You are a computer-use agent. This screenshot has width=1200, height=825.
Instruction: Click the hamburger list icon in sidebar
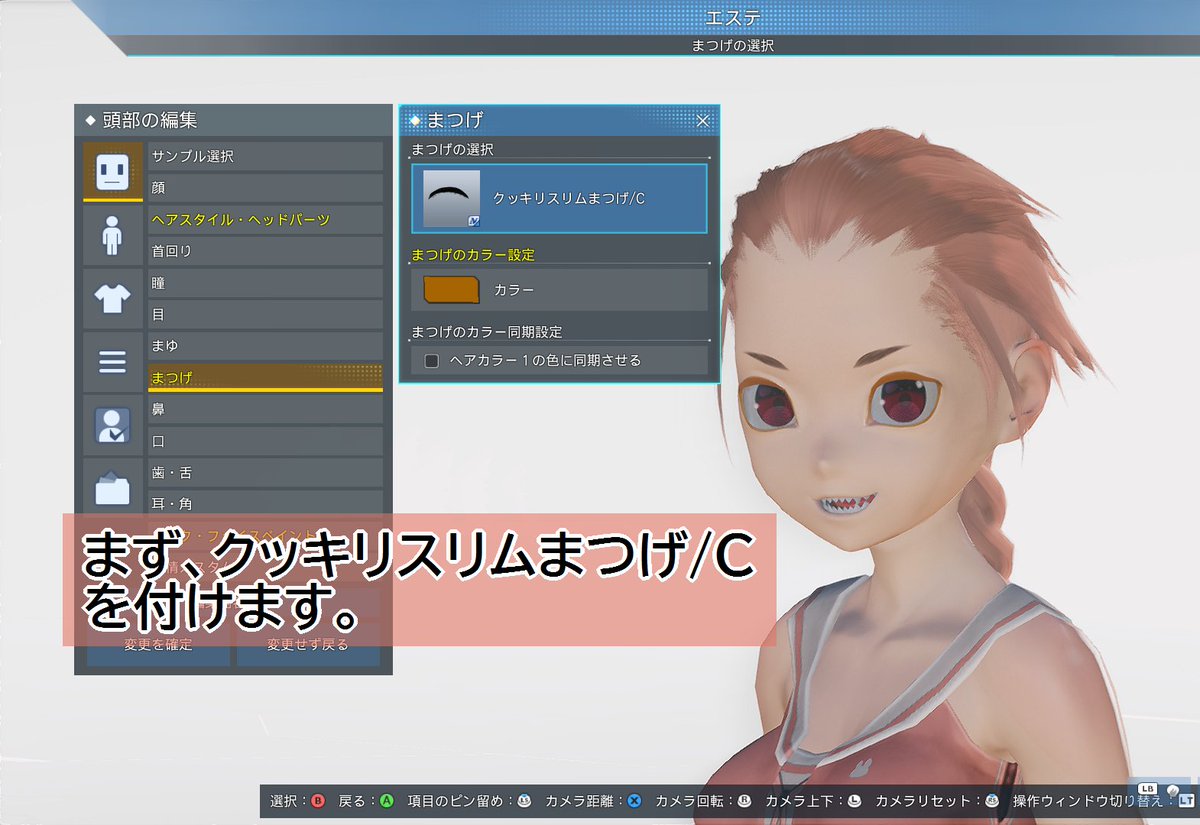(112, 362)
